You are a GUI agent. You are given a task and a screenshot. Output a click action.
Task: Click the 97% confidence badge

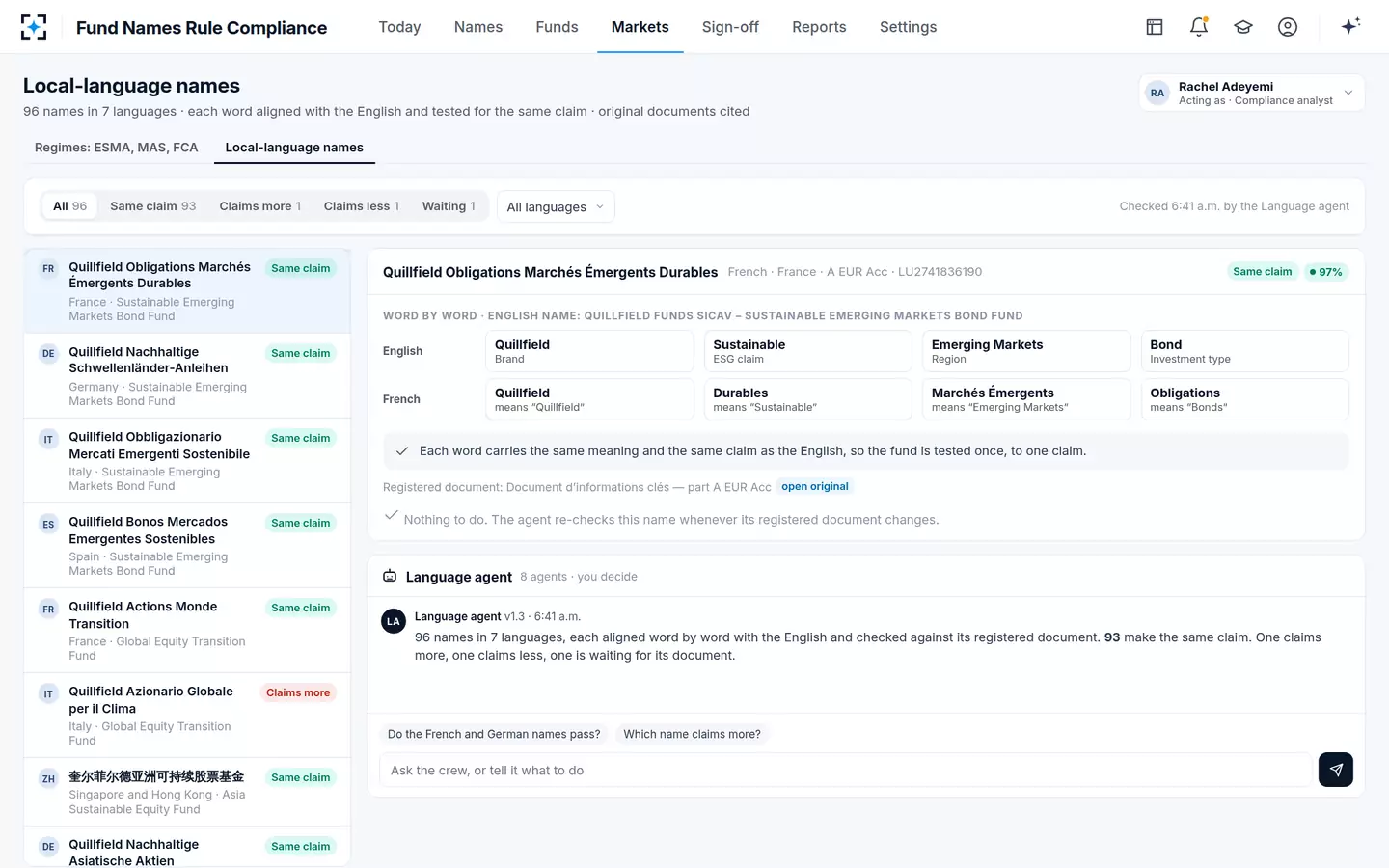pyautogui.click(x=1326, y=272)
